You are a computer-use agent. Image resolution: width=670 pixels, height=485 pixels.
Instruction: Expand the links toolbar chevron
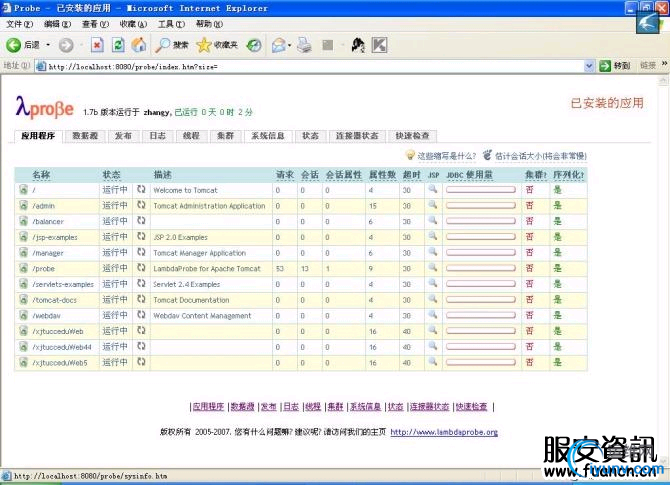click(x=664, y=63)
